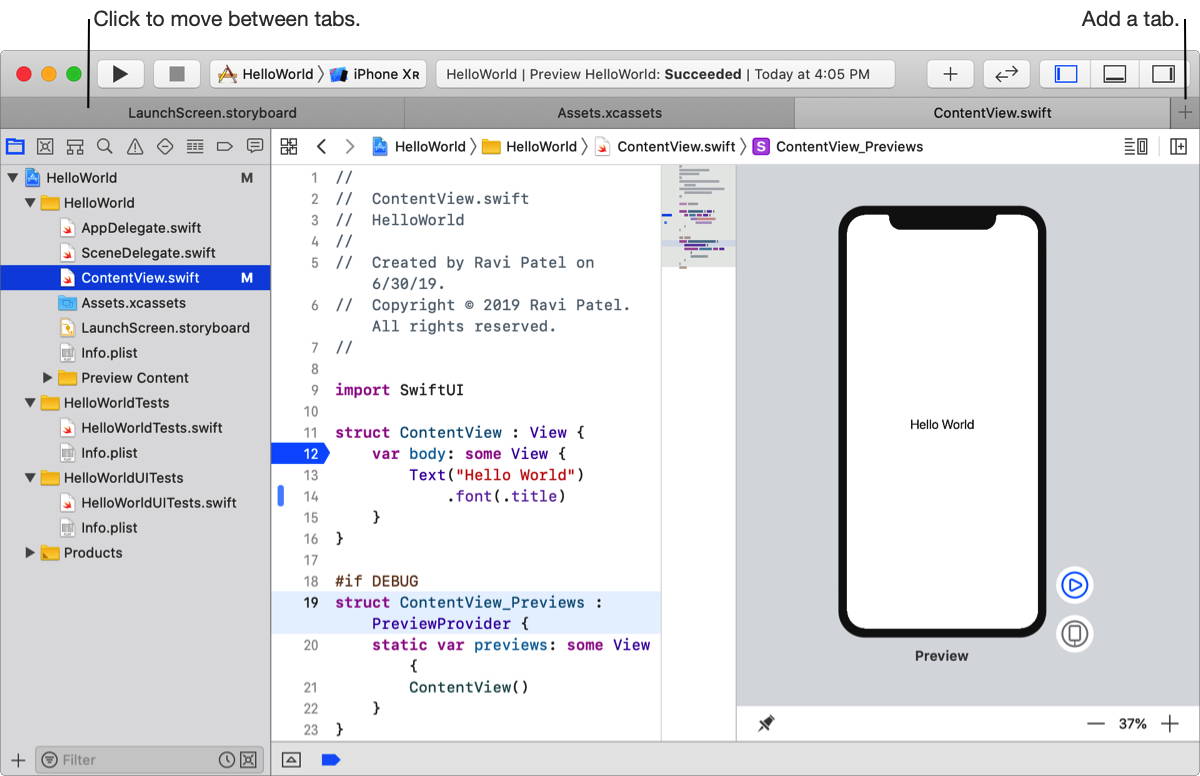1200x776 pixels.
Task: Add an editor on the right
Action: [x=1179, y=147]
